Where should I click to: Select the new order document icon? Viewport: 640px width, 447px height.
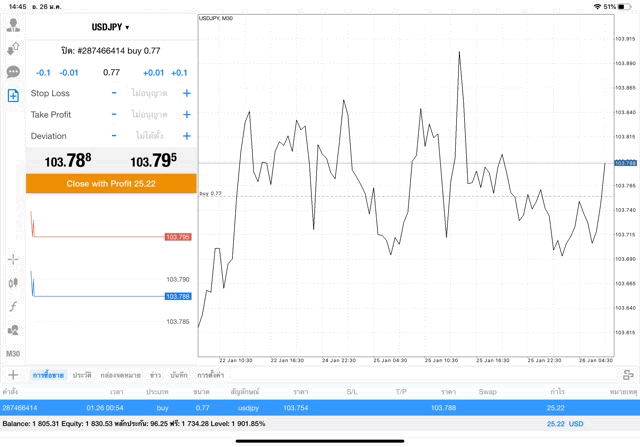click(x=13, y=96)
